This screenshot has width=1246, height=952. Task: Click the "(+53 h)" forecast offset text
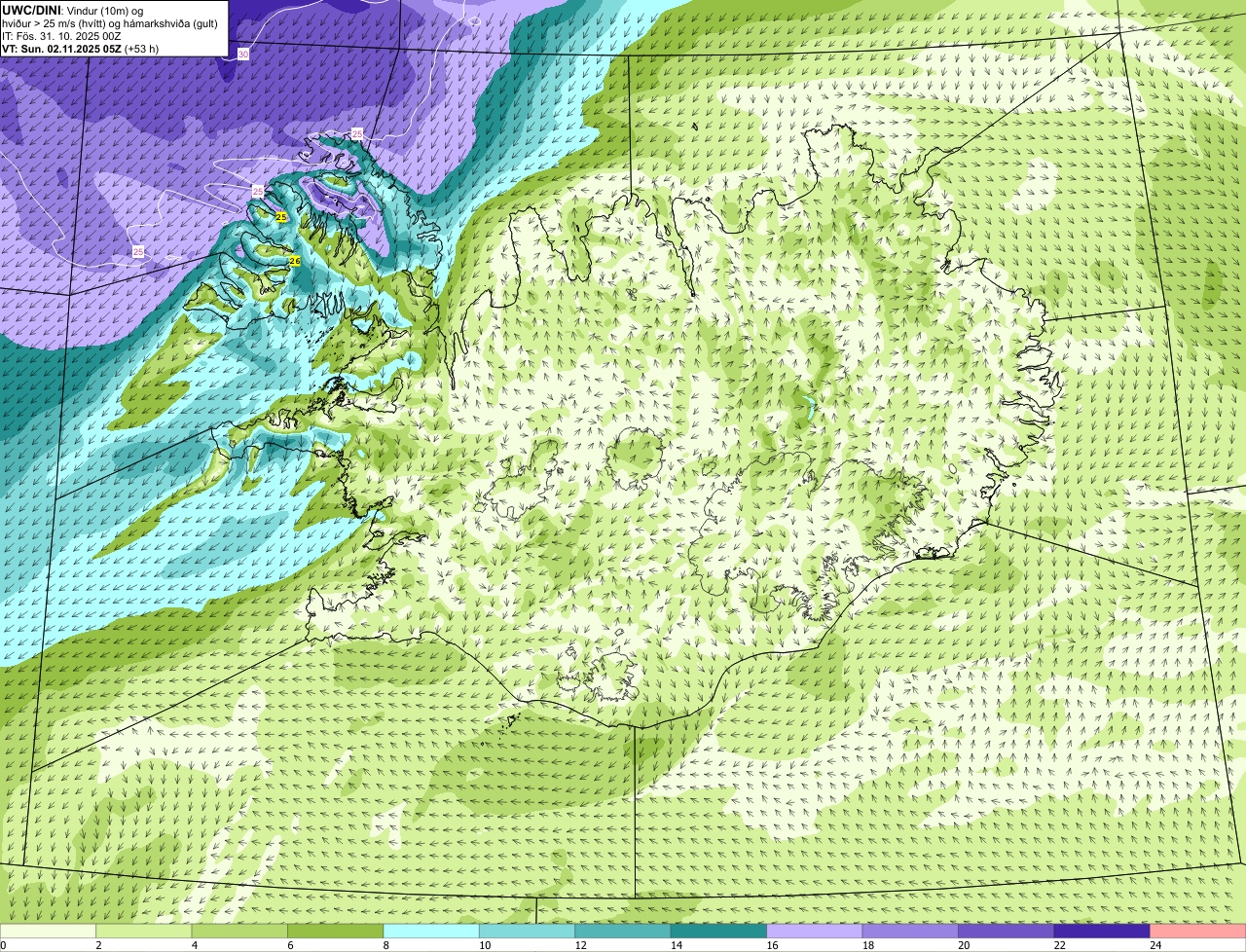(x=141, y=49)
